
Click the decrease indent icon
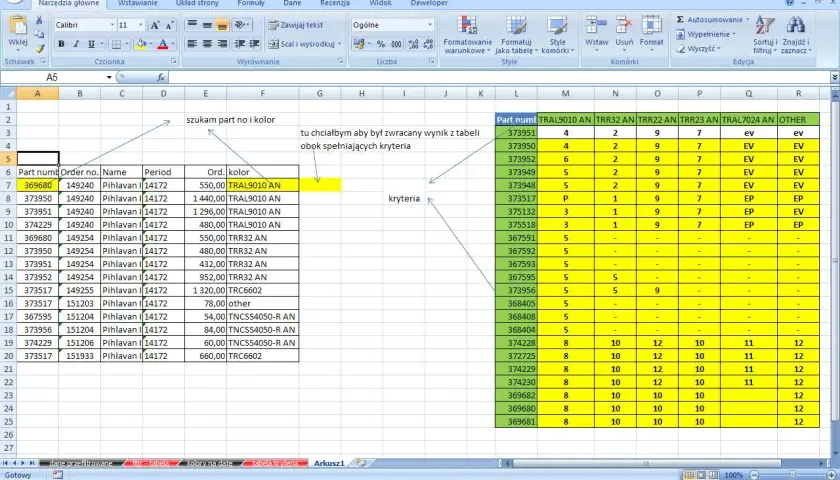tap(239, 44)
